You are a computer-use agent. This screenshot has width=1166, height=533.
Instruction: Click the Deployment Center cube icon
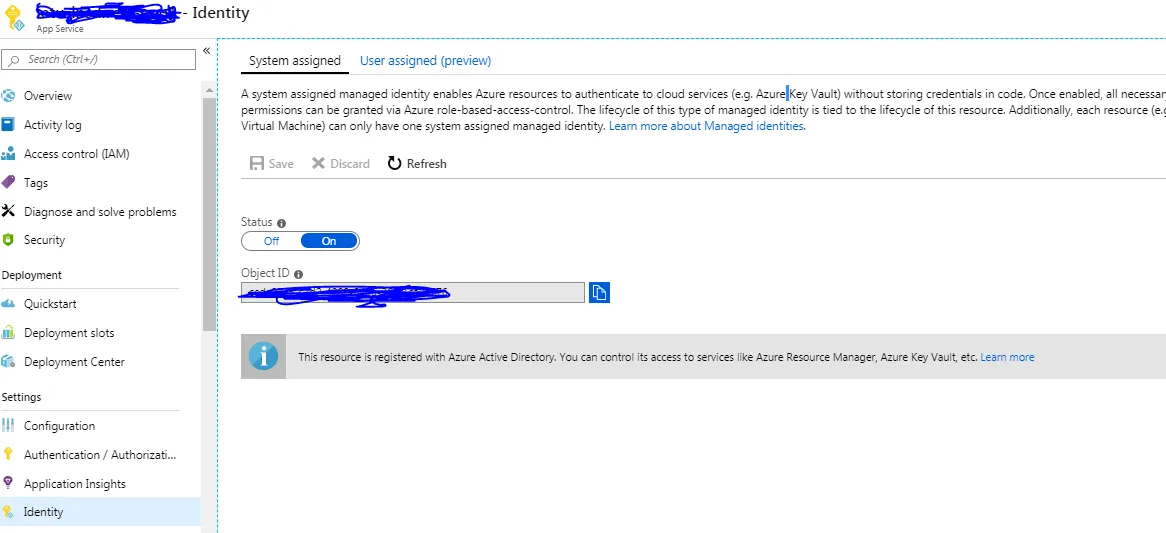(x=8, y=361)
